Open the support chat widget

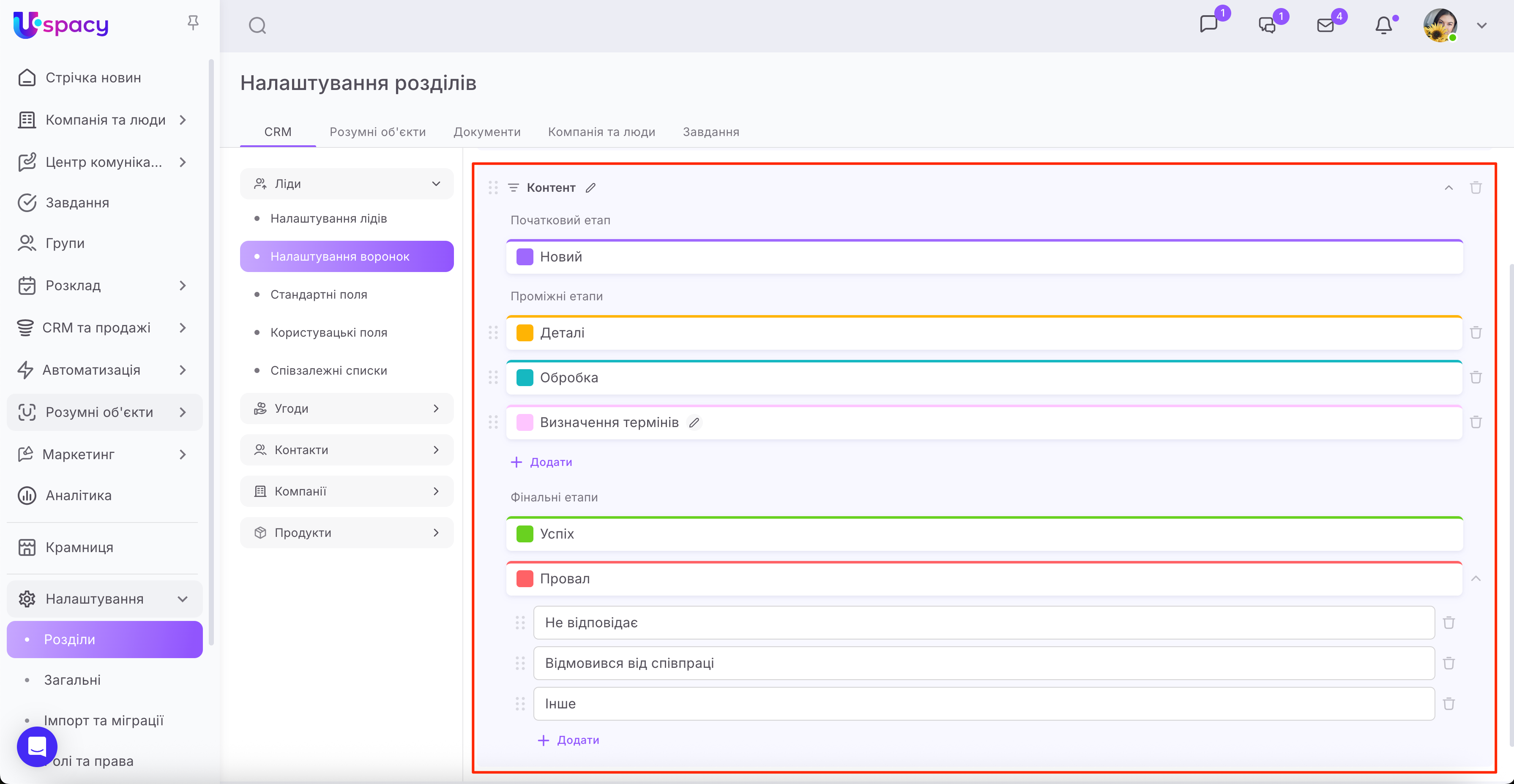pyautogui.click(x=37, y=746)
